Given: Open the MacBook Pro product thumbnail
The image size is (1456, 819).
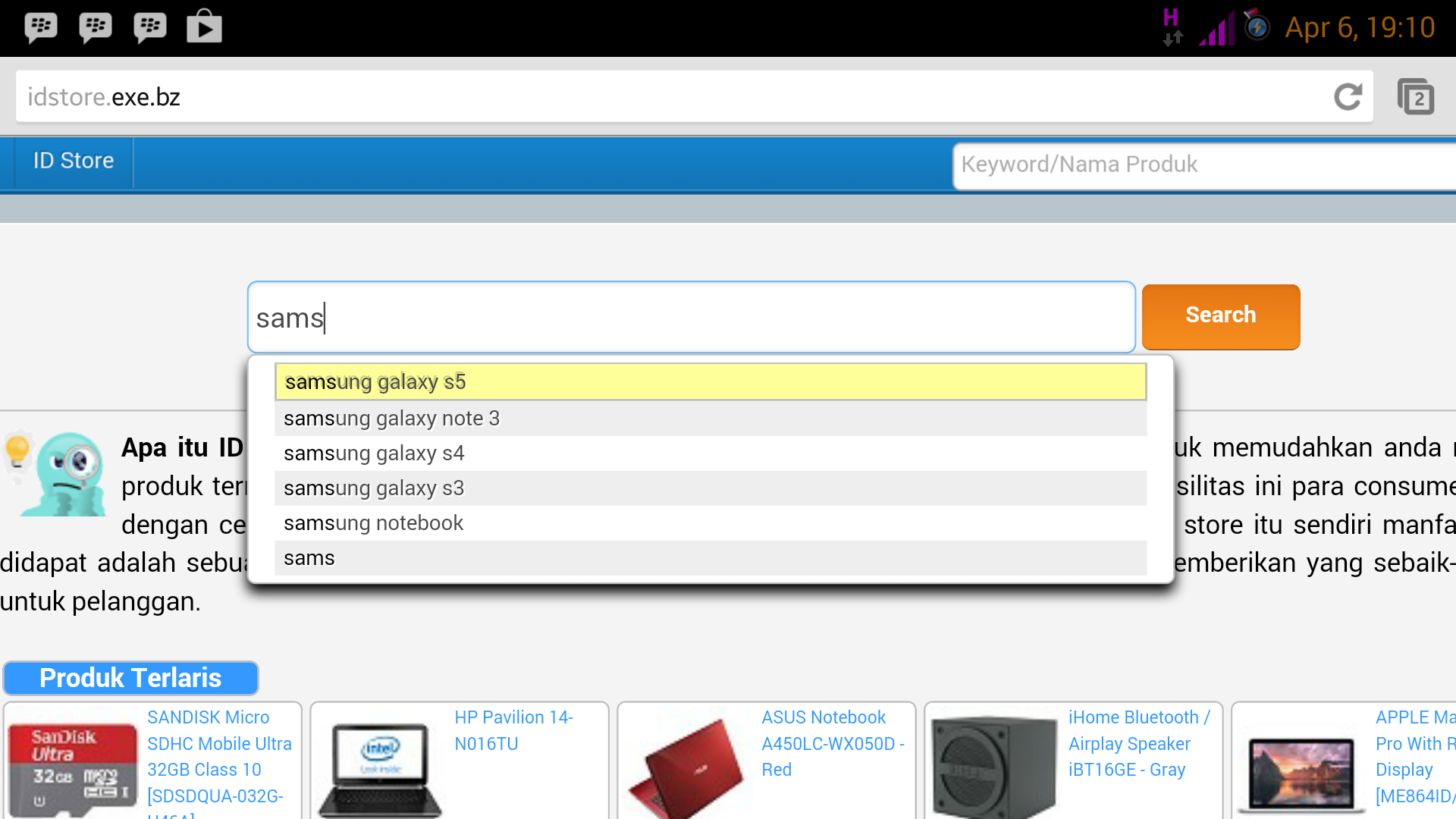Looking at the screenshot, I should click(x=1301, y=775).
